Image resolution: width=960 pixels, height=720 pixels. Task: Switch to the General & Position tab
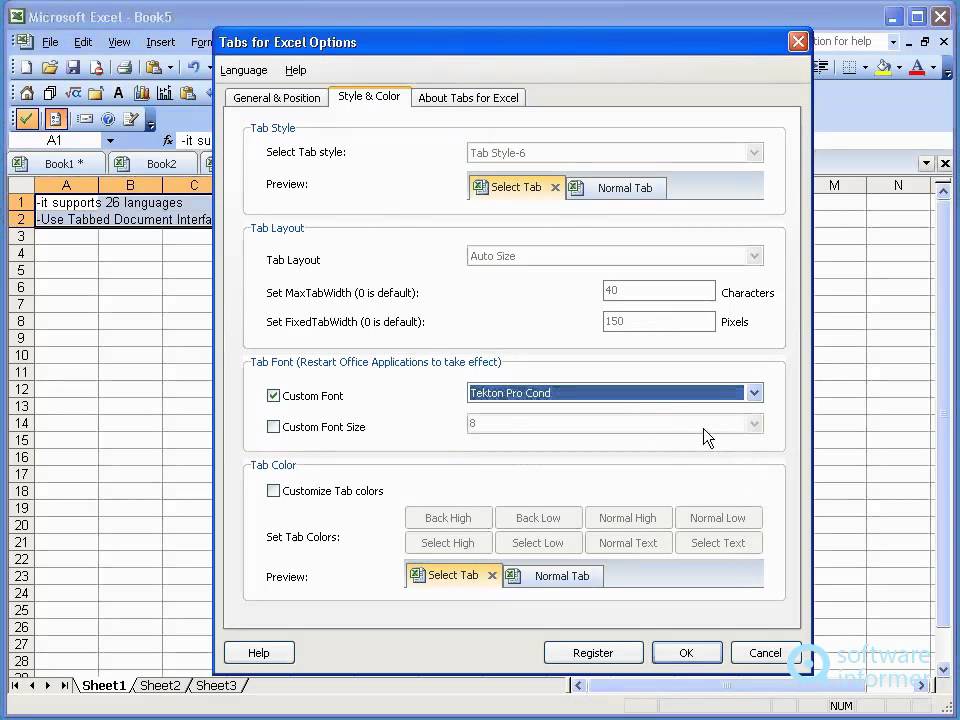click(277, 98)
